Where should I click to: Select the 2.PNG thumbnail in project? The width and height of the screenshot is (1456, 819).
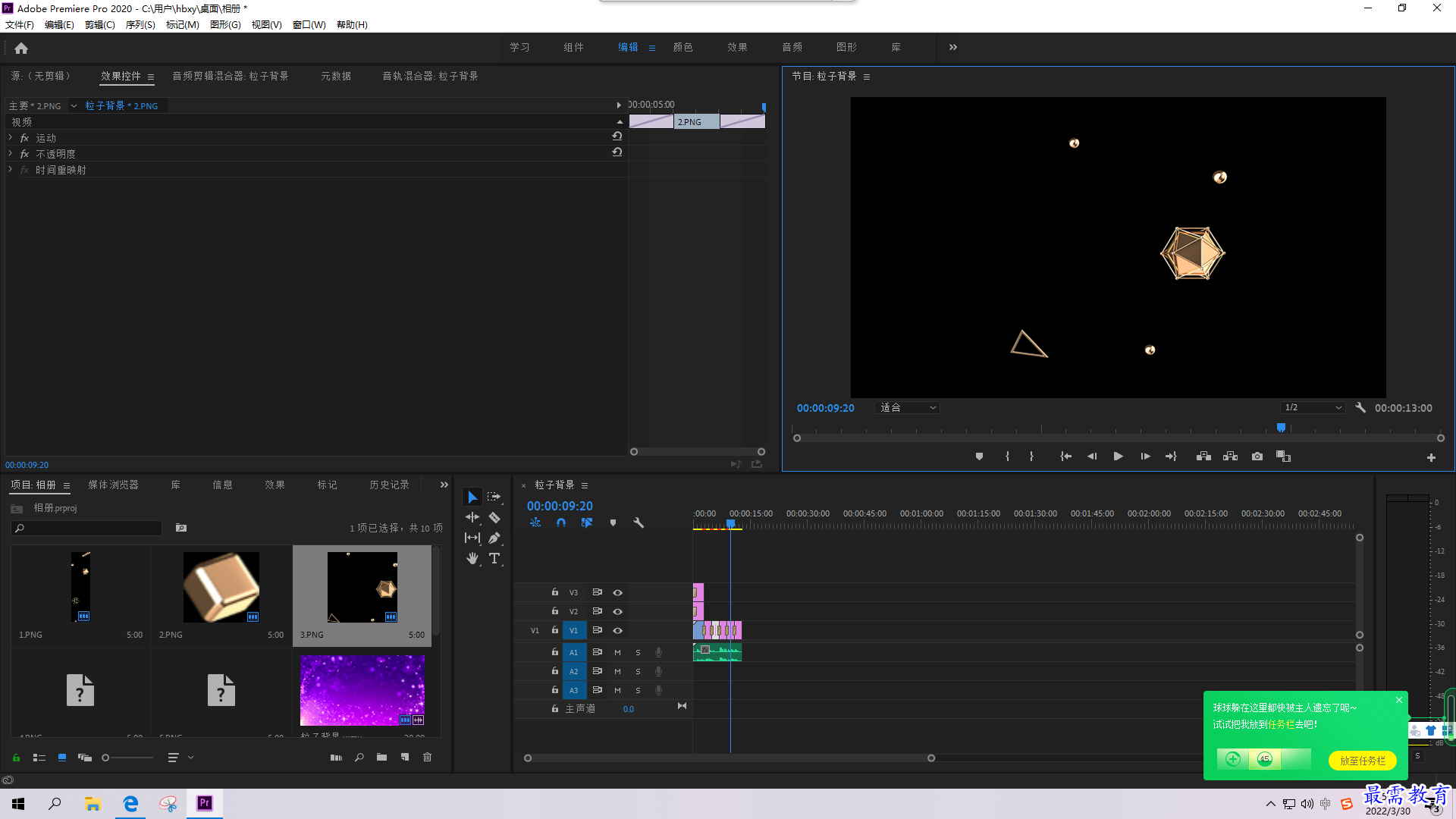tap(221, 588)
